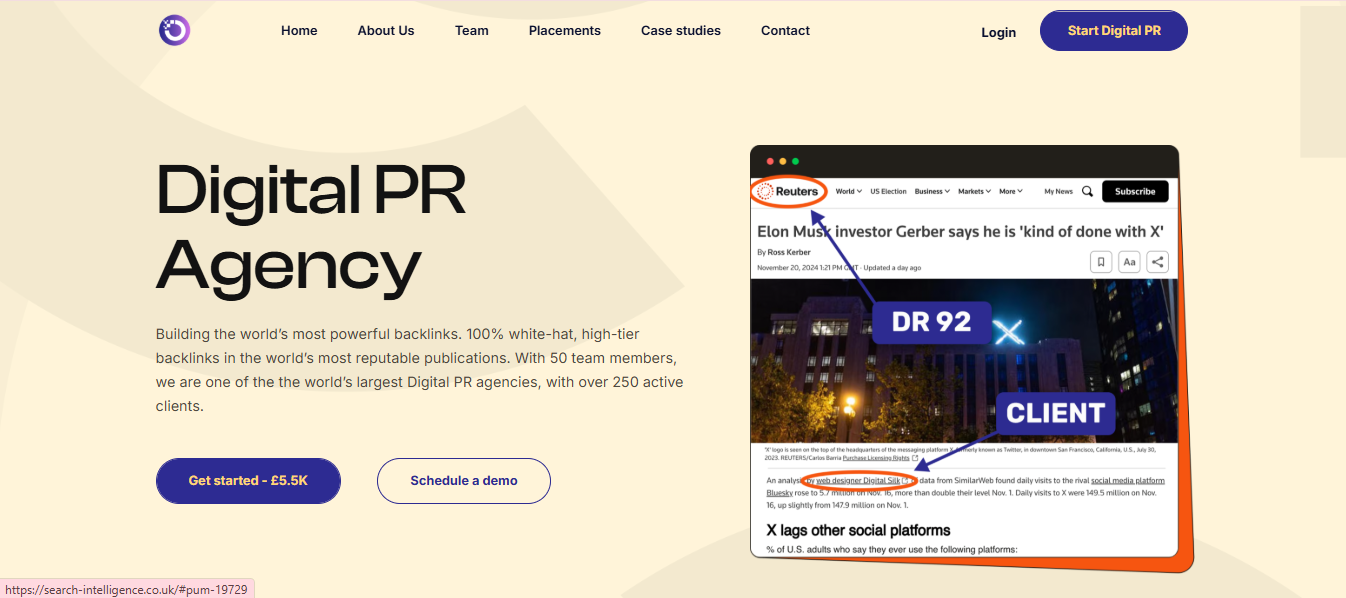Click the Start Digital PR button

tap(1114, 31)
